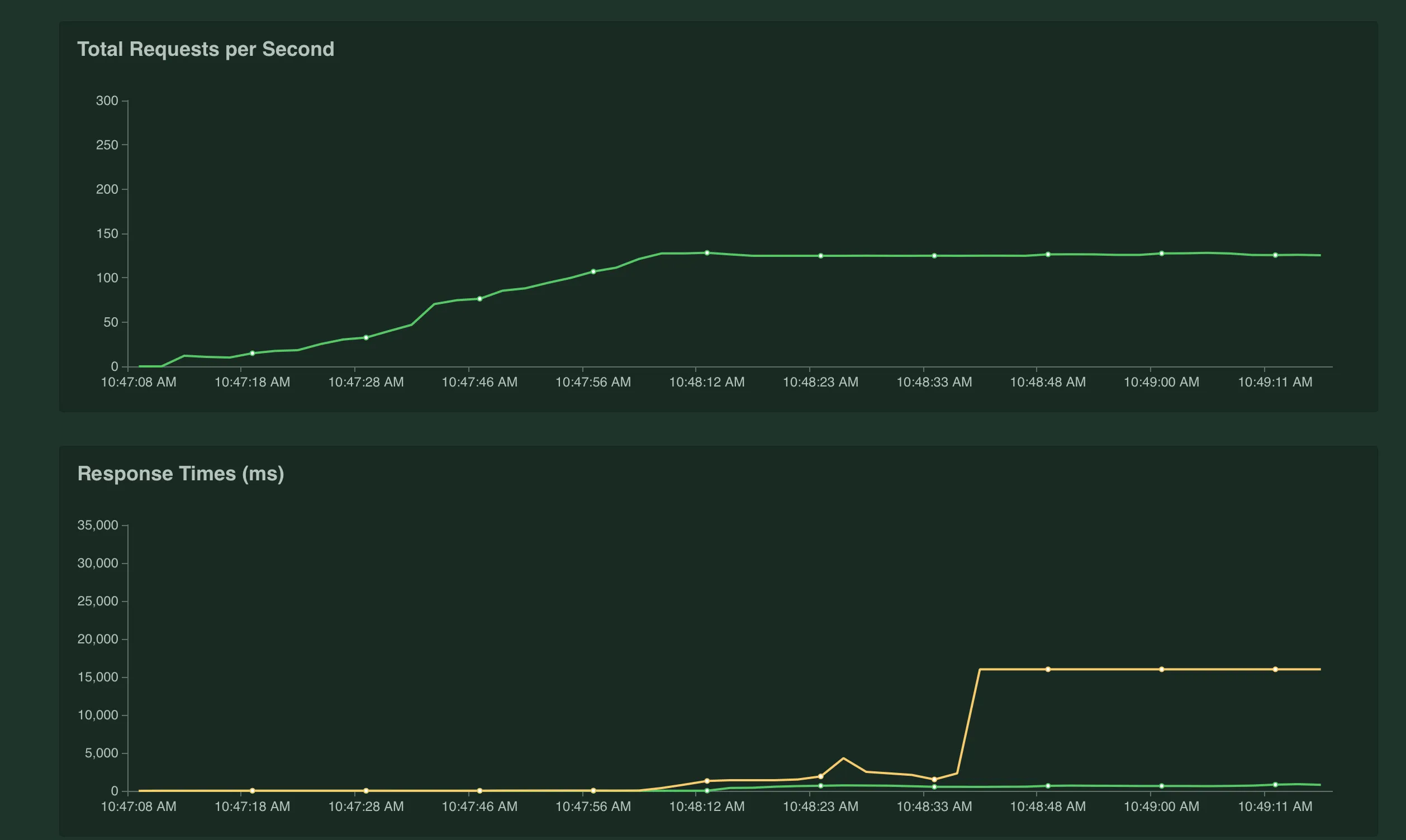Click green response-time point at 10:48:33 AM
The height and width of the screenshot is (840, 1406).
pyautogui.click(x=934, y=787)
